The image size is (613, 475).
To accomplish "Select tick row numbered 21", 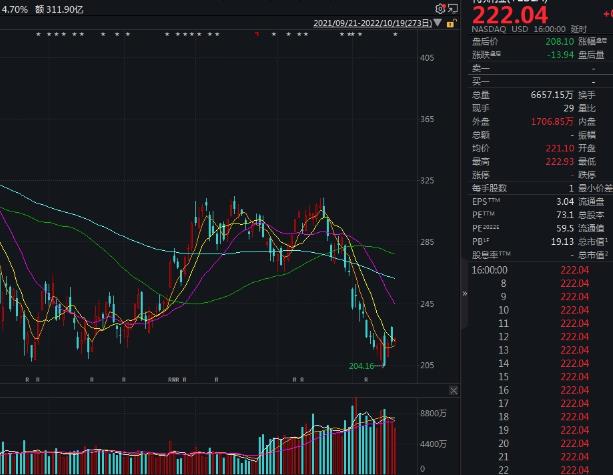I will pyautogui.click(x=540, y=457).
